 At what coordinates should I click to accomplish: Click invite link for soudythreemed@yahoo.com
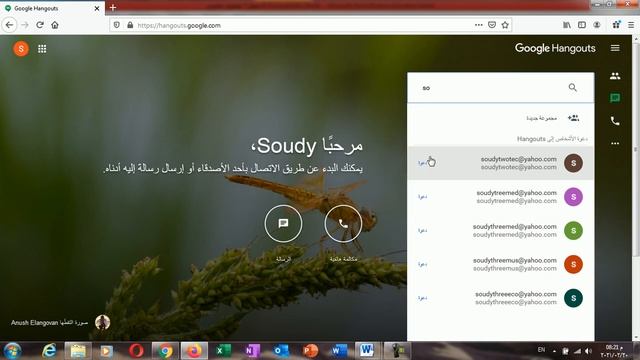coord(422,231)
